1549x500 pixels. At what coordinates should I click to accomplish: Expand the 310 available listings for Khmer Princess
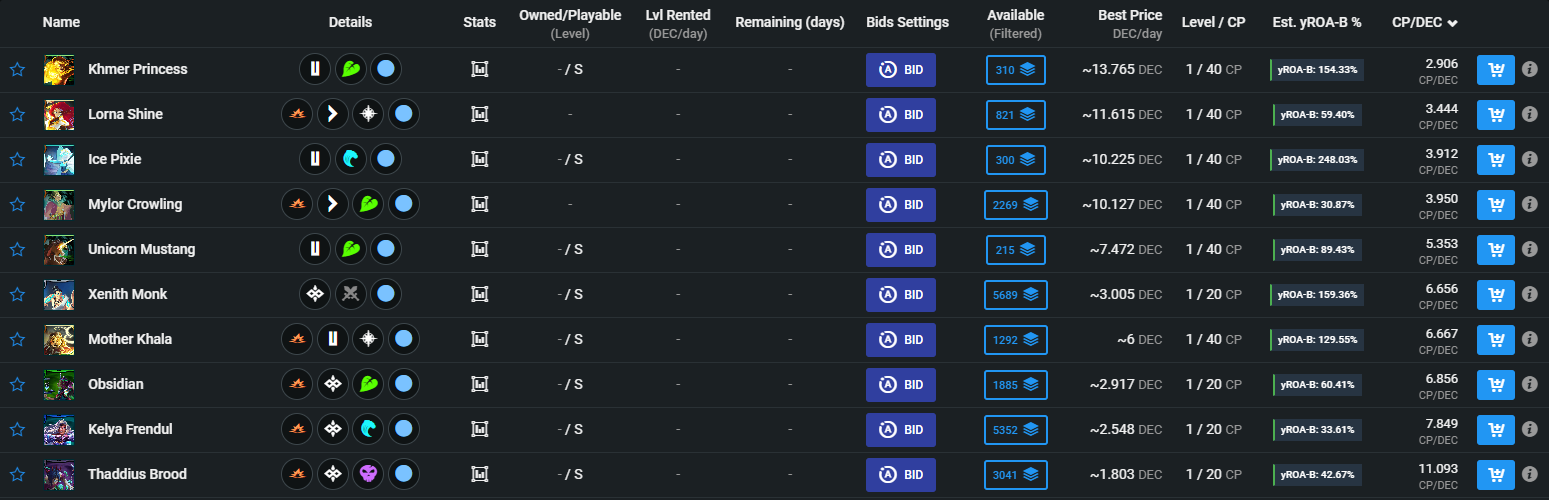pyautogui.click(x=1015, y=70)
